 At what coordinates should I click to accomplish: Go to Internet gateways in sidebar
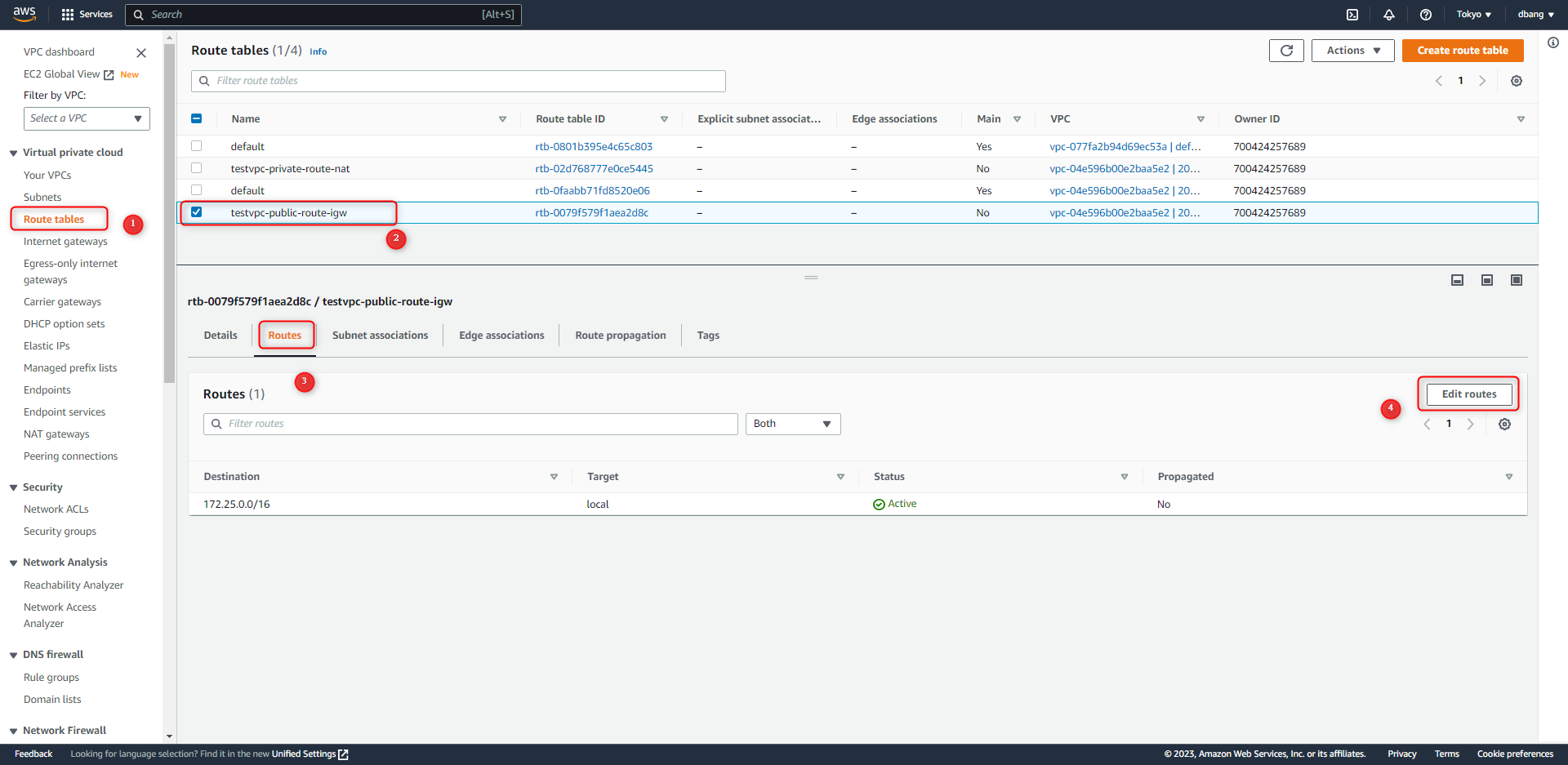[x=65, y=242]
